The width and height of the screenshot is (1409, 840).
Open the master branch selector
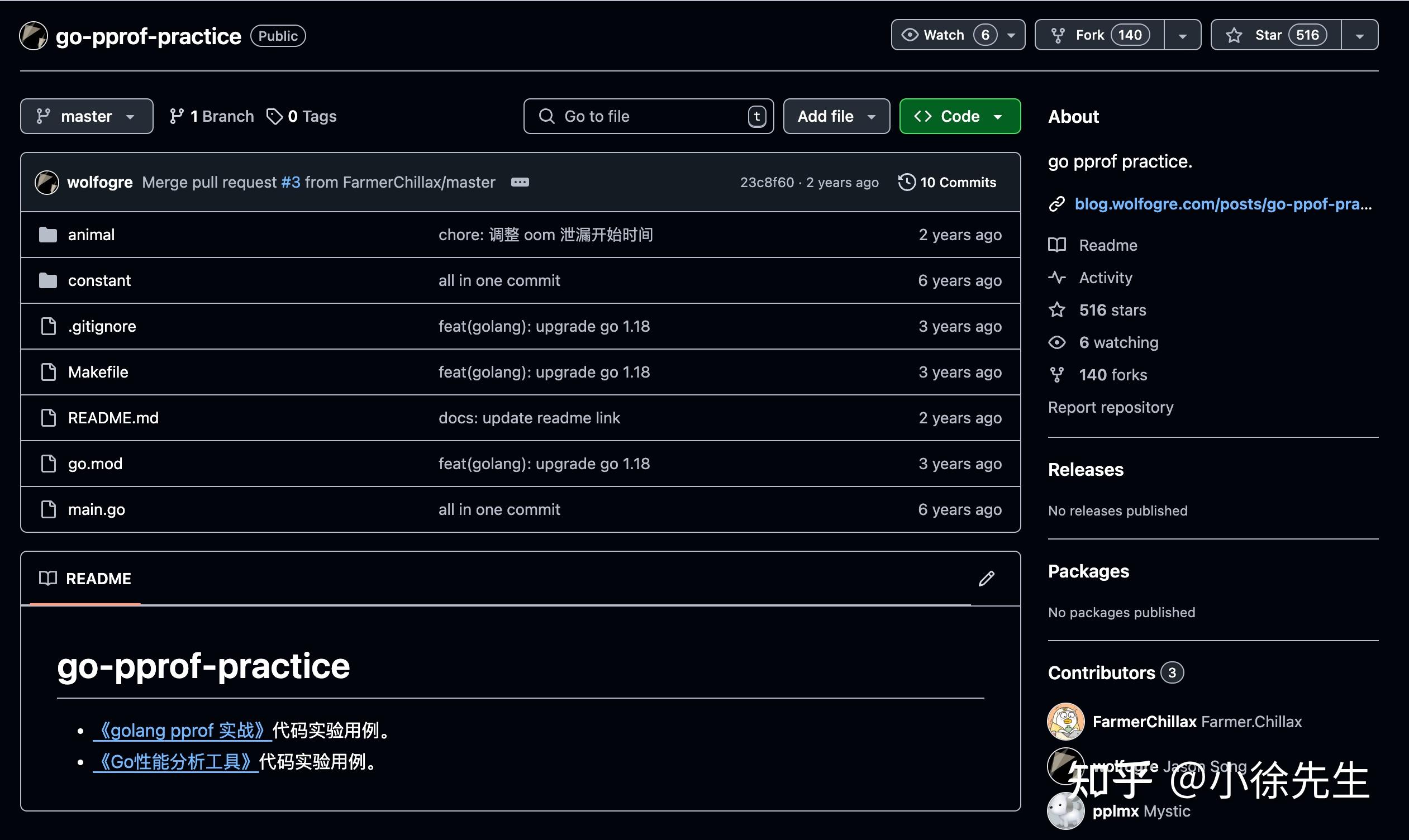pyautogui.click(x=87, y=116)
